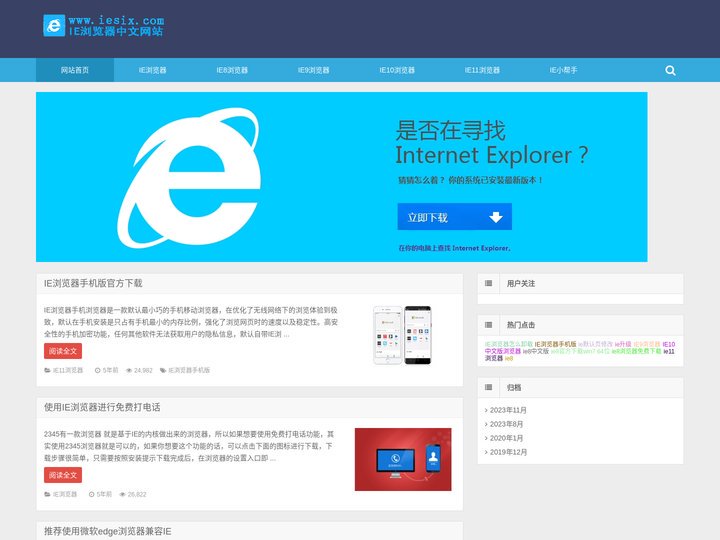
Task: Open the IE10浏览器 navigation item
Action: click(397, 70)
